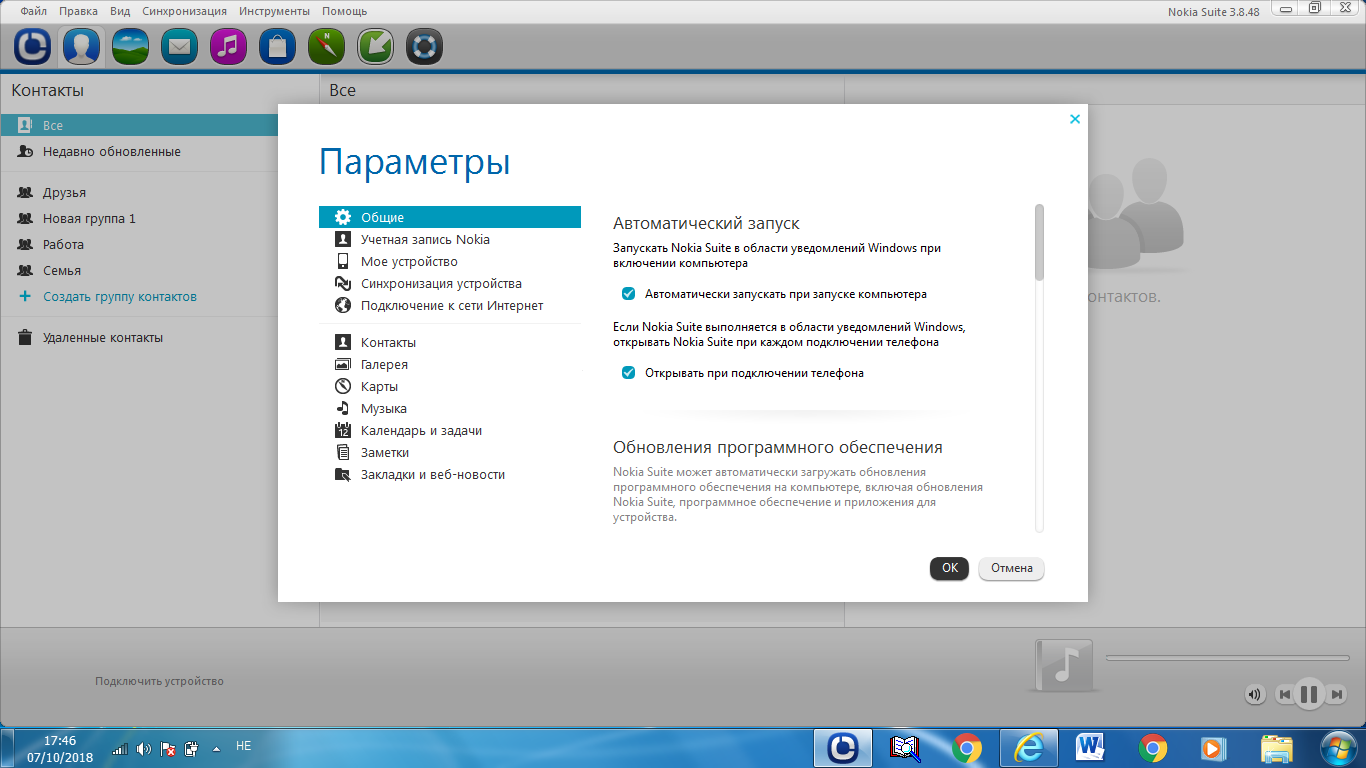The width and height of the screenshot is (1366, 768).
Task: Click the Nokia Suite taskbar button
Action: [x=843, y=747]
